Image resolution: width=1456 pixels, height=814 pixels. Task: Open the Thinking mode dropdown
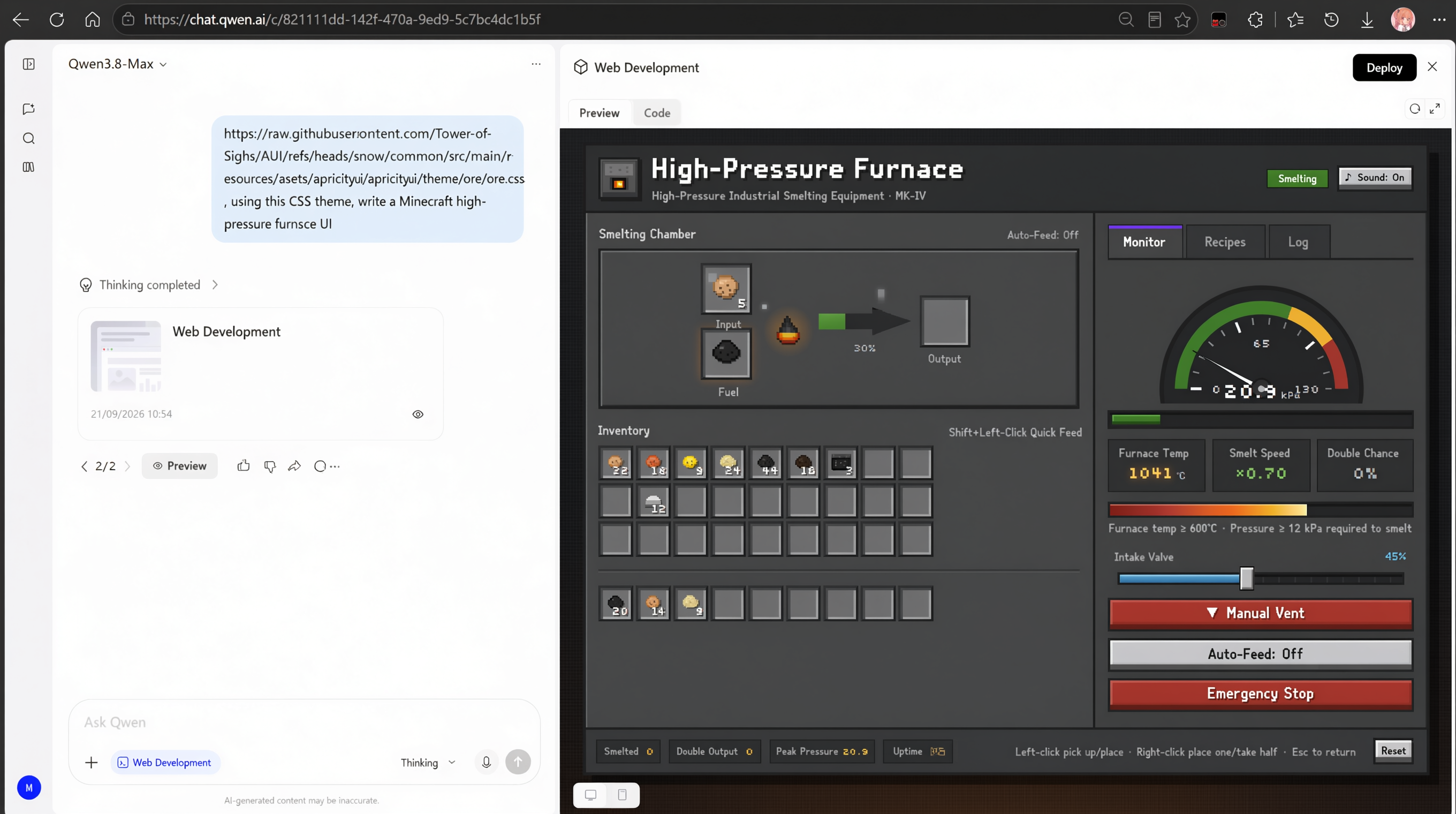coord(428,763)
